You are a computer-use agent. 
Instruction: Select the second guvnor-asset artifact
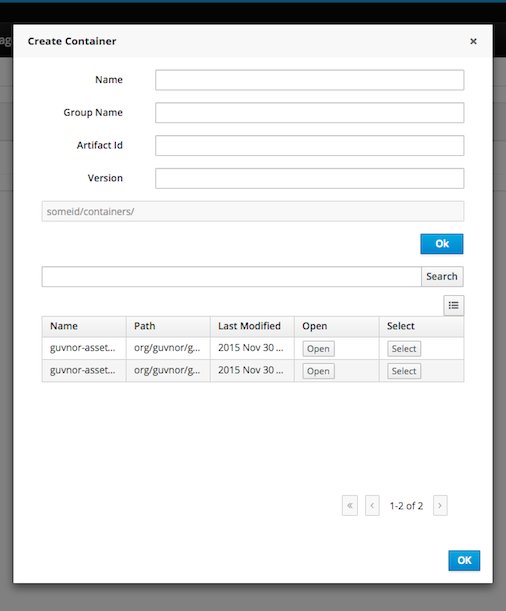click(x=404, y=371)
